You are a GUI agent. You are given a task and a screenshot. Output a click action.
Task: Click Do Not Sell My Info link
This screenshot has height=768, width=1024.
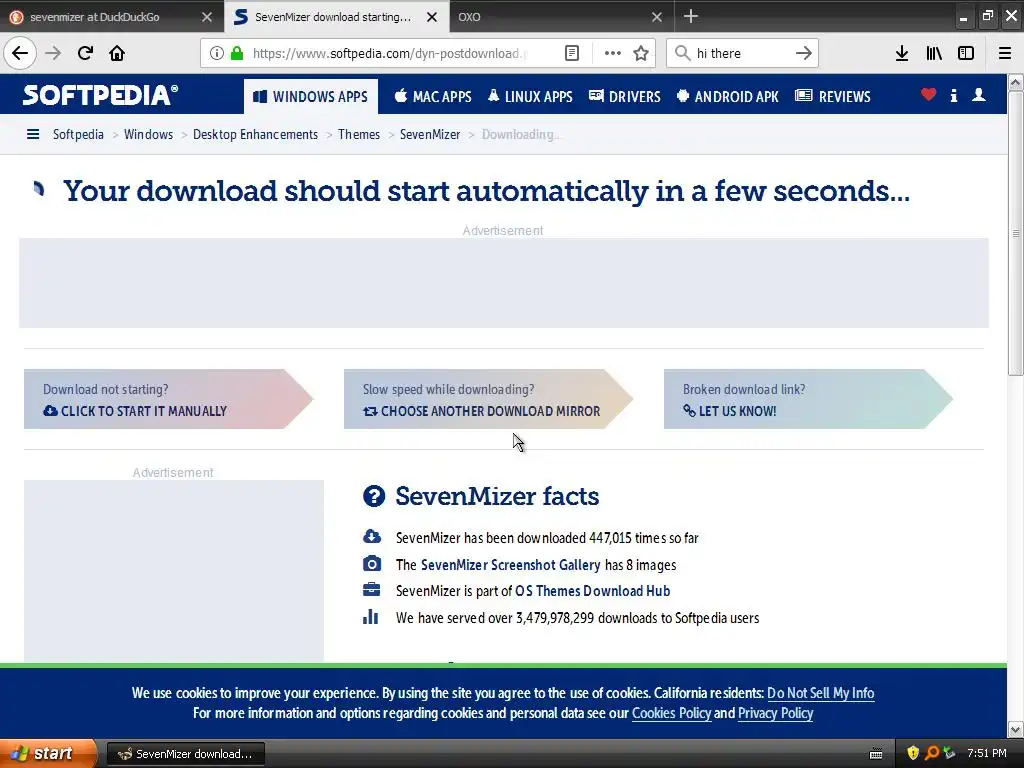[x=820, y=693]
